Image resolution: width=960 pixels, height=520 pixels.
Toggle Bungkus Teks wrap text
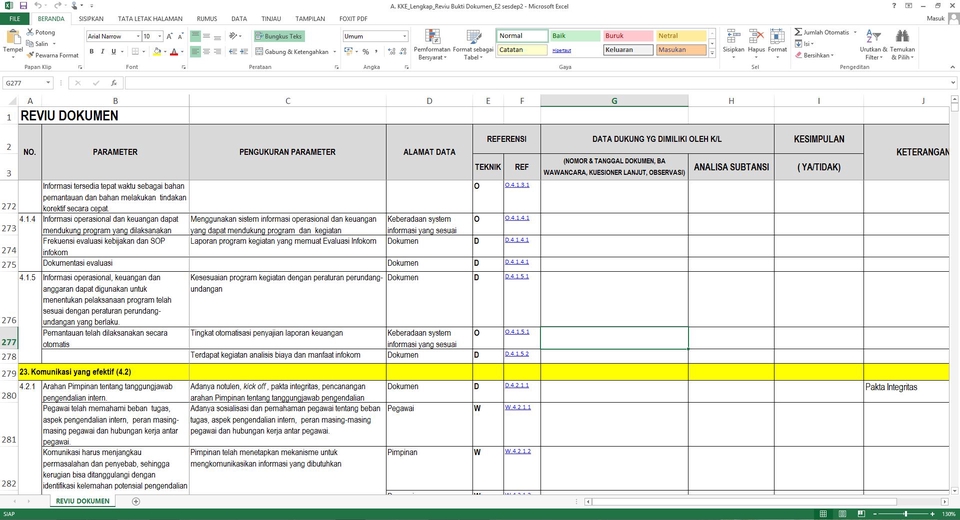click(279, 36)
